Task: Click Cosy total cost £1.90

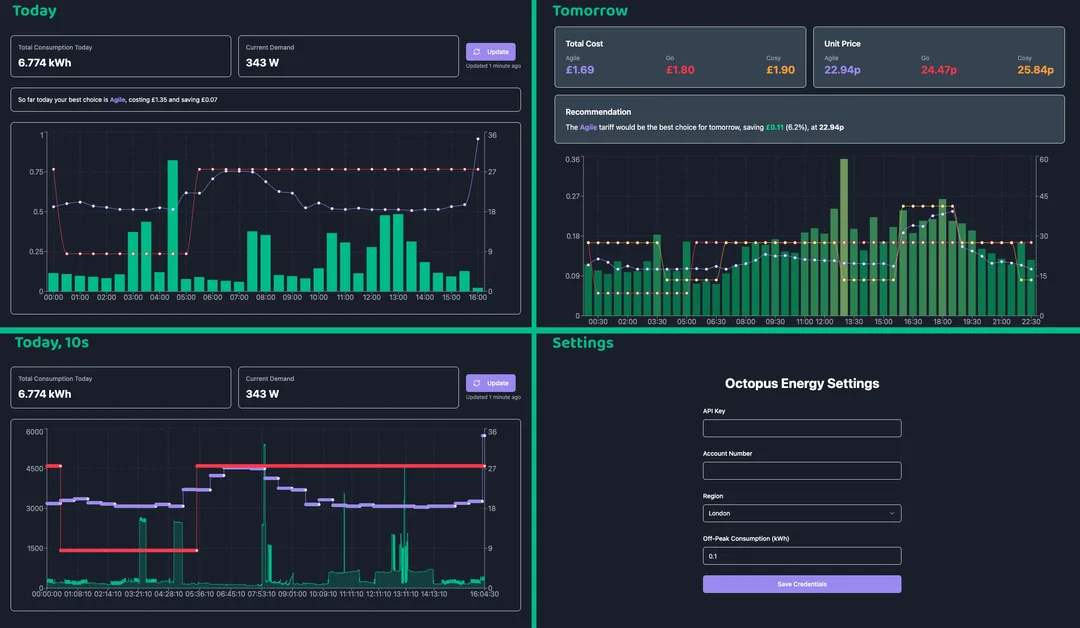Action: pos(780,70)
